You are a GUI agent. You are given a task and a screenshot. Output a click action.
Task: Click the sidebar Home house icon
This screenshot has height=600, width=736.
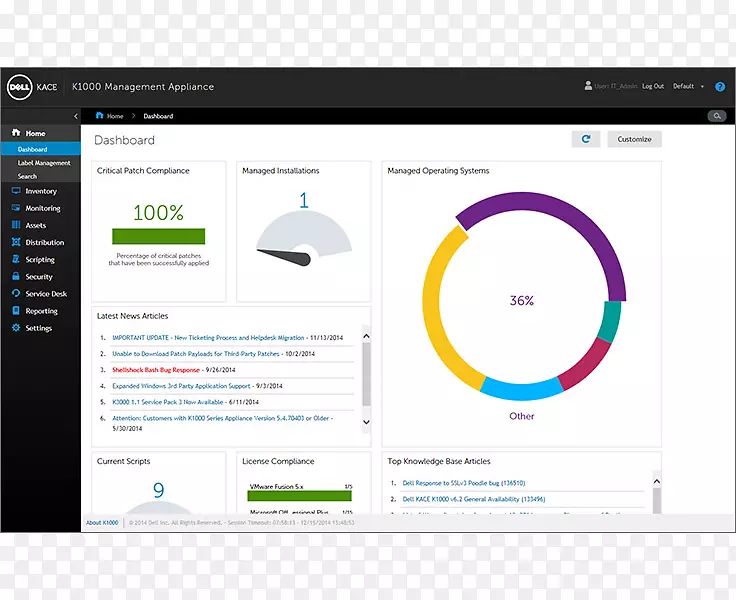click(16, 133)
